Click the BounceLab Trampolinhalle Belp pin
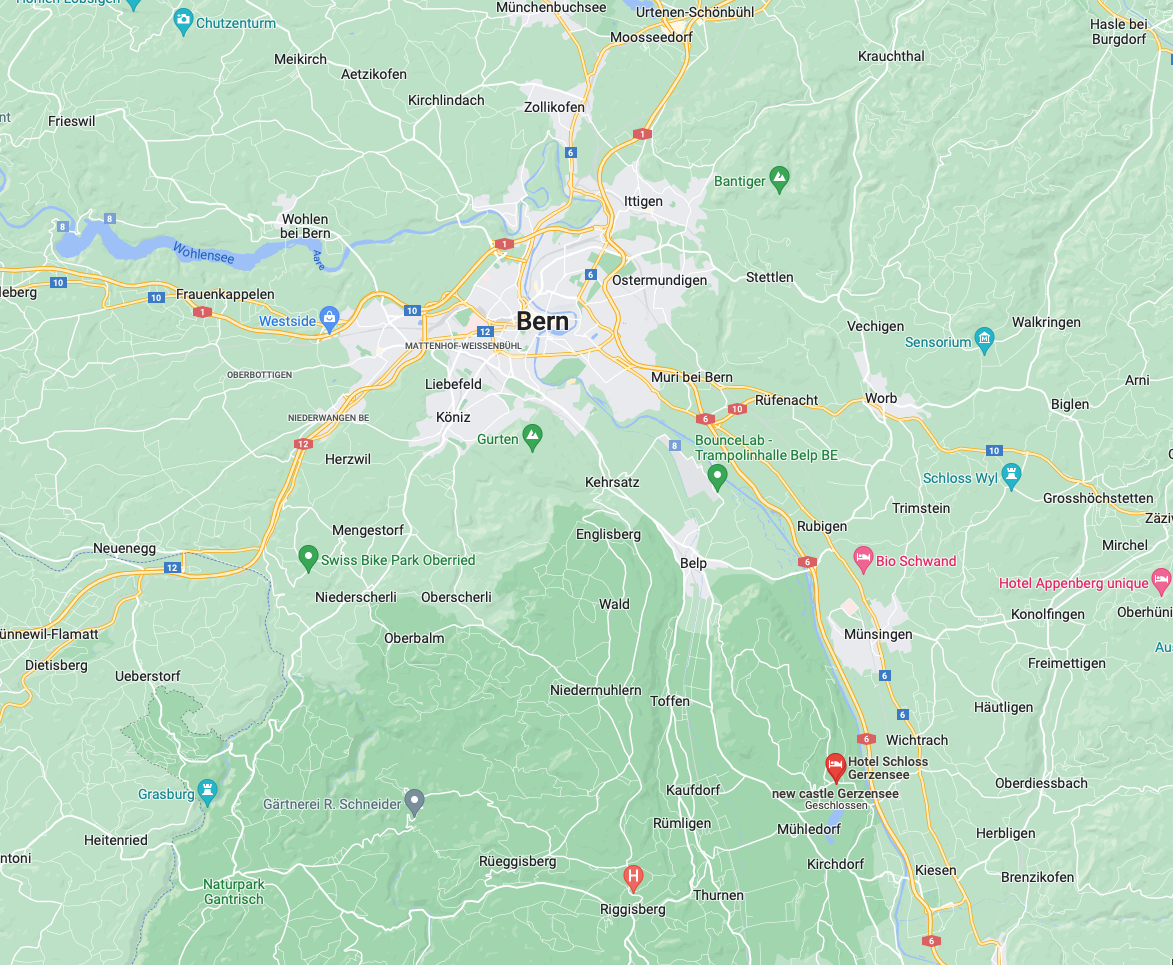The height and width of the screenshot is (965, 1173). (717, 477)
